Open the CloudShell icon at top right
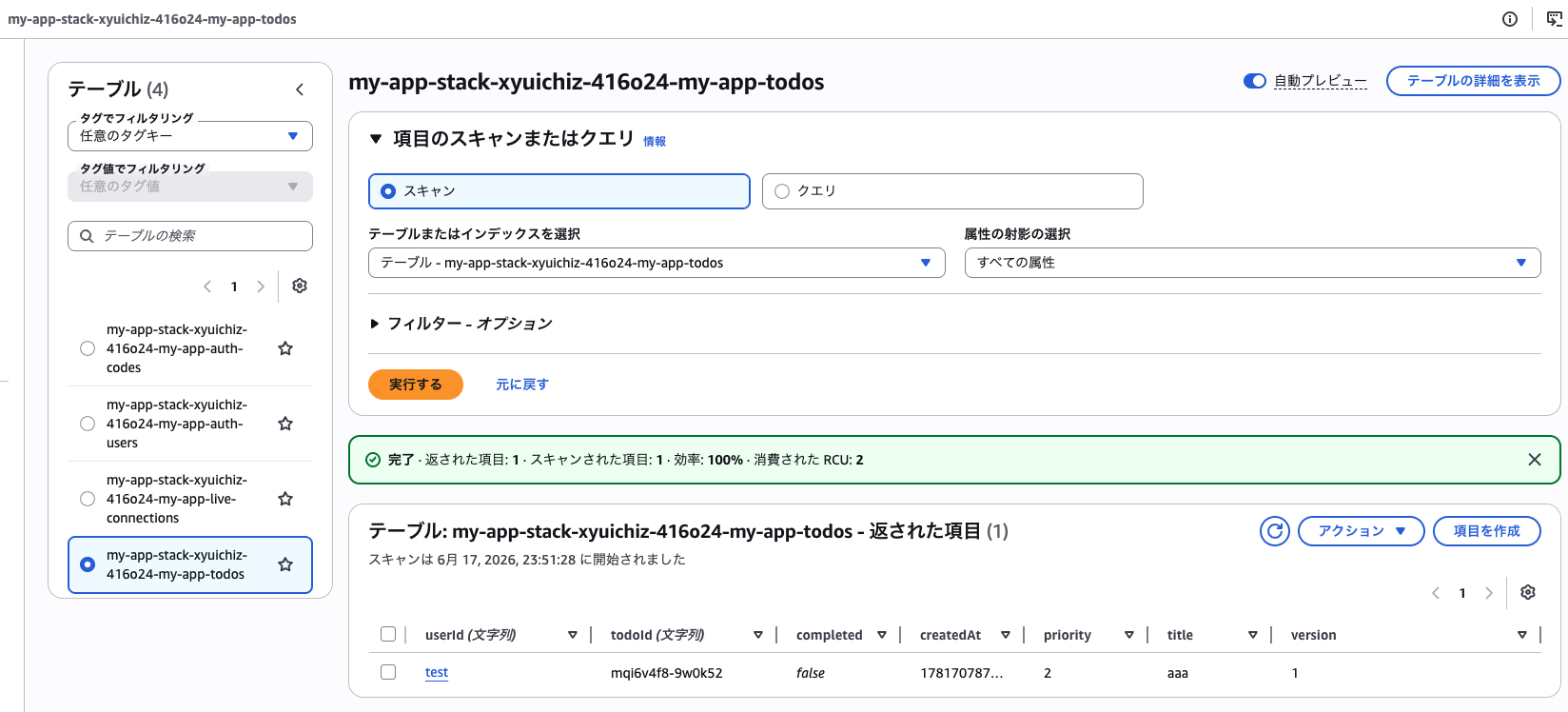 click(1554, 19)
